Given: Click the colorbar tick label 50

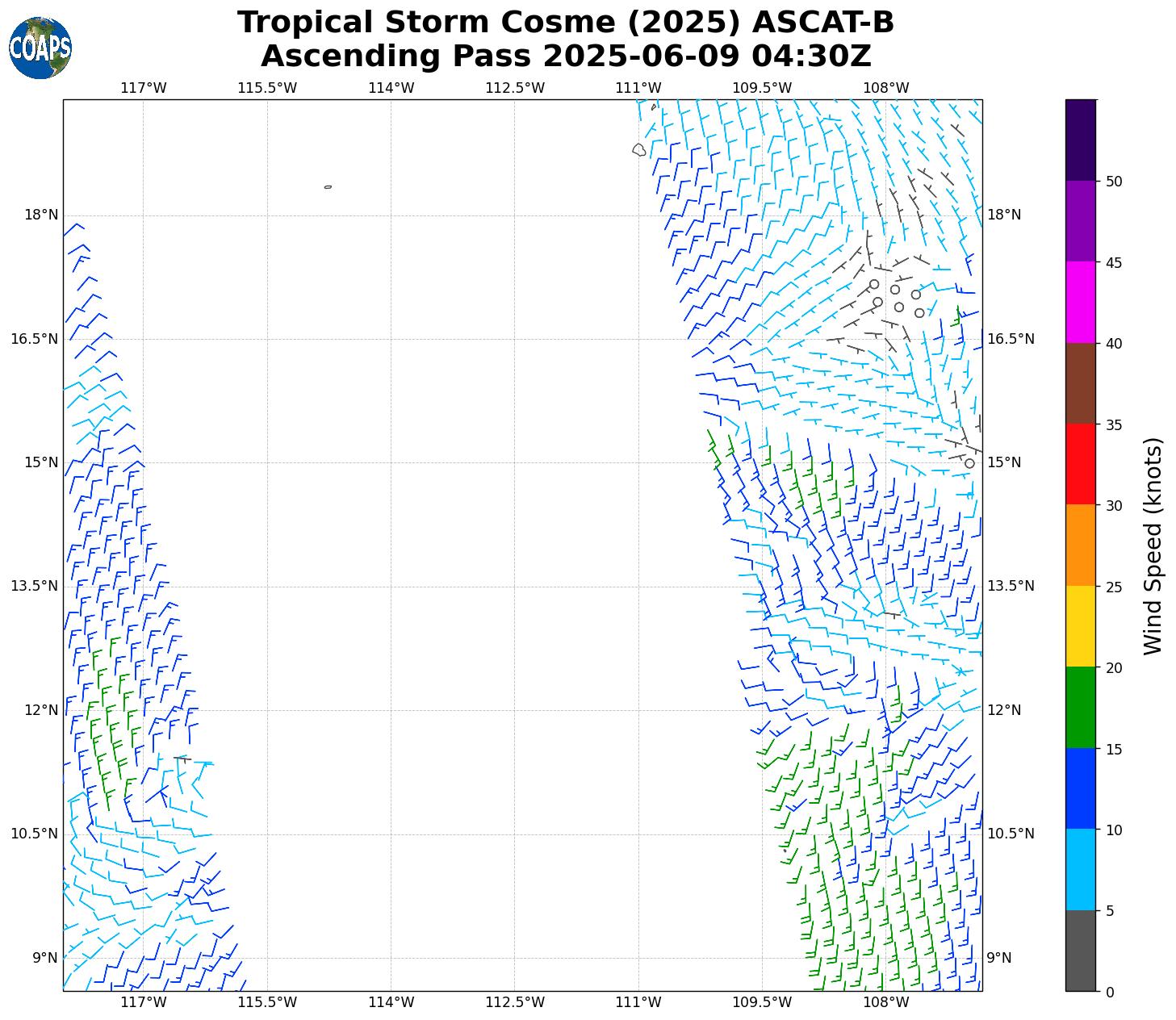Looking at the screenshot, I should [1114, 182].
